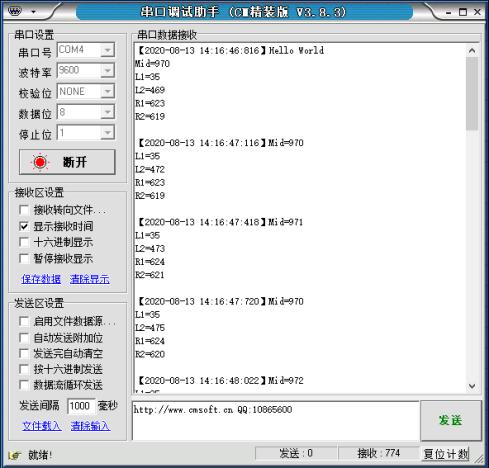Click the app logo icon in title bar

pyautogui.click(x=15, y=11)
